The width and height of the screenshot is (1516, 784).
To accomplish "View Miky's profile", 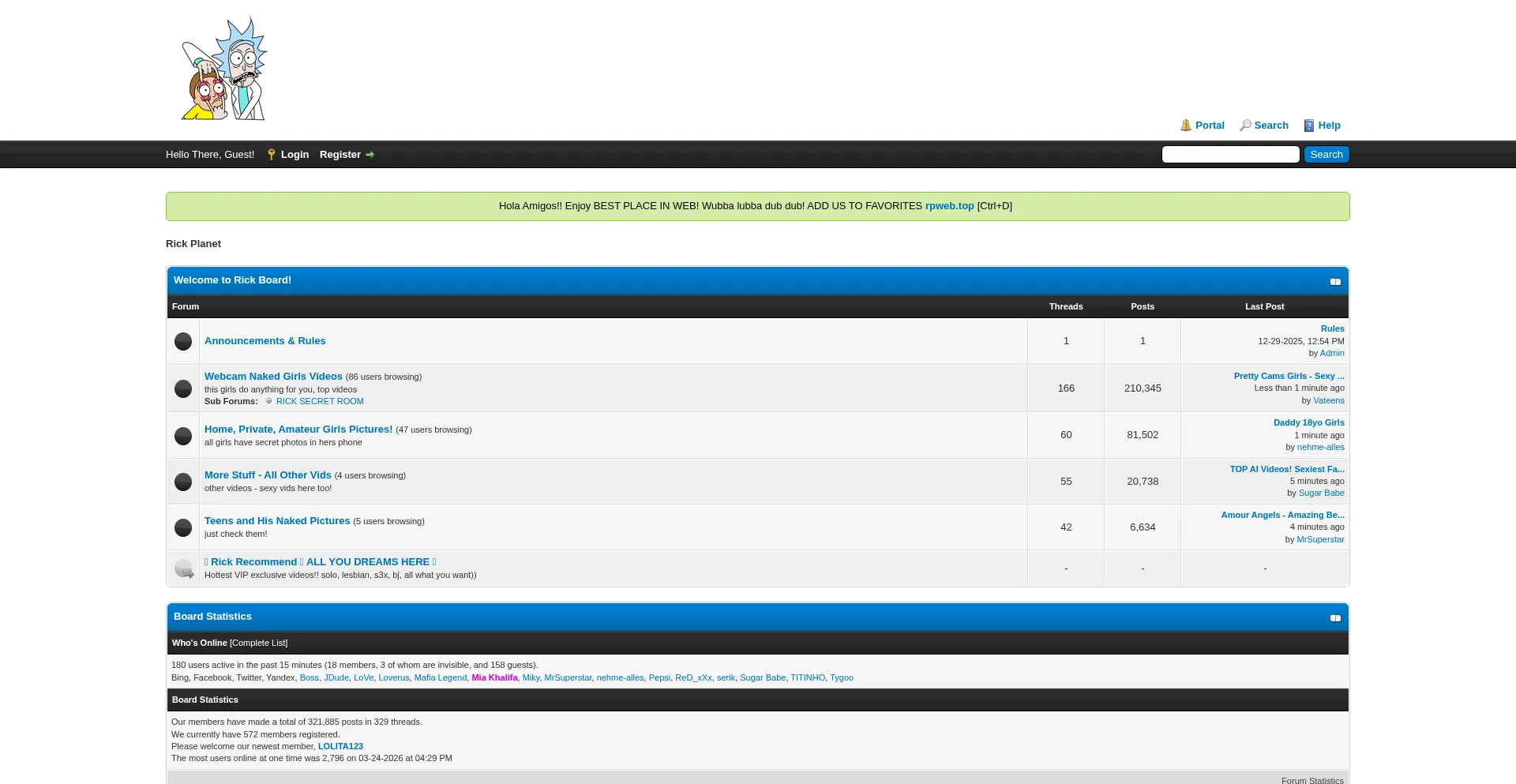I will pyautogui.click(x=531, y=677).
